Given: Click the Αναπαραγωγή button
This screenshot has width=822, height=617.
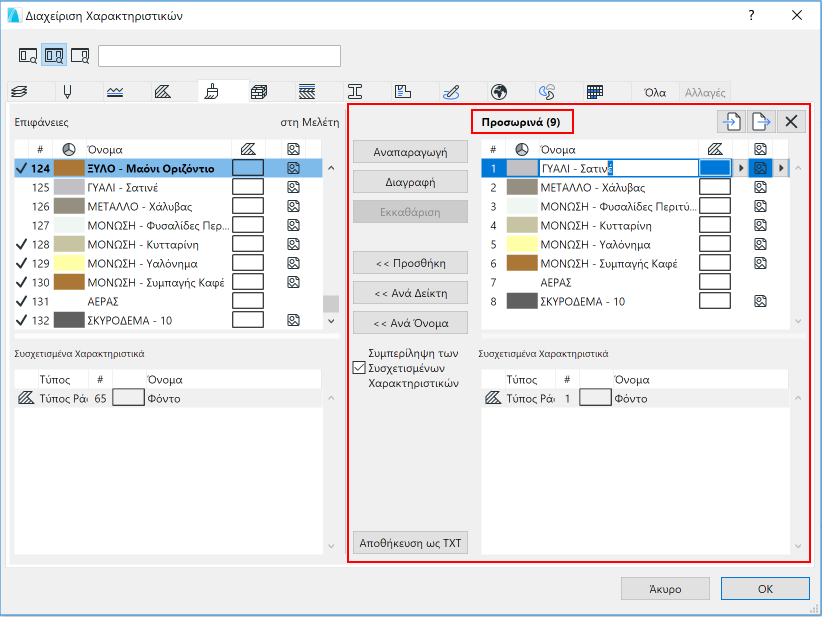Looking at the screenshot, I should [x=410, y=152].
